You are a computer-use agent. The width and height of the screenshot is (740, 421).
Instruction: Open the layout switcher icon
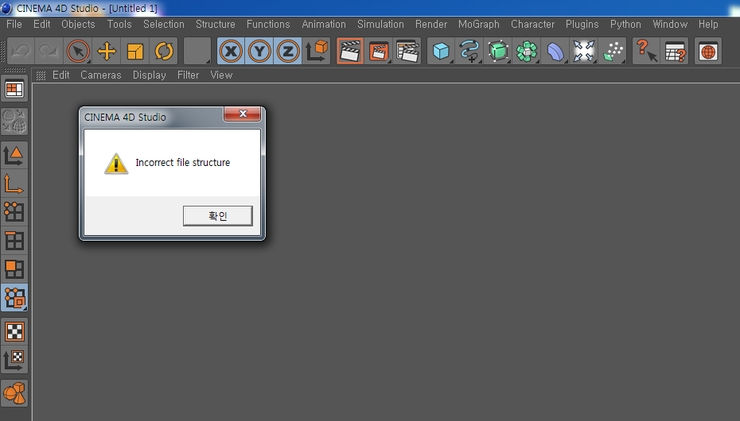click(14, 89)
